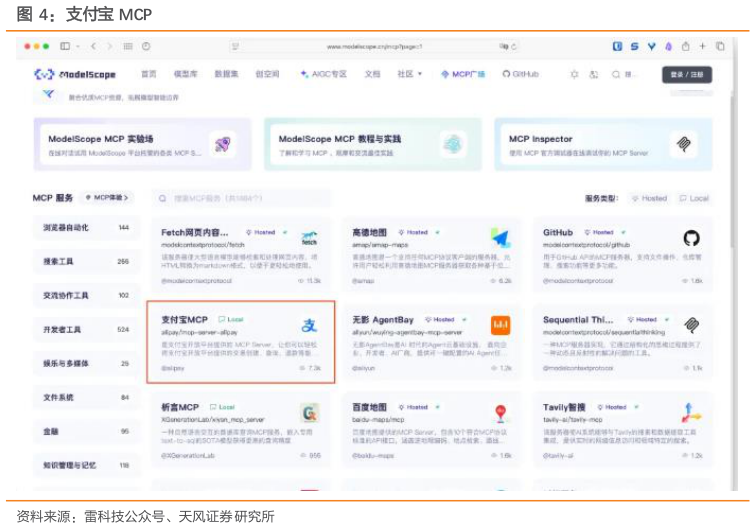Click the GitHub octocat logo on card

[x=691, y=238]
